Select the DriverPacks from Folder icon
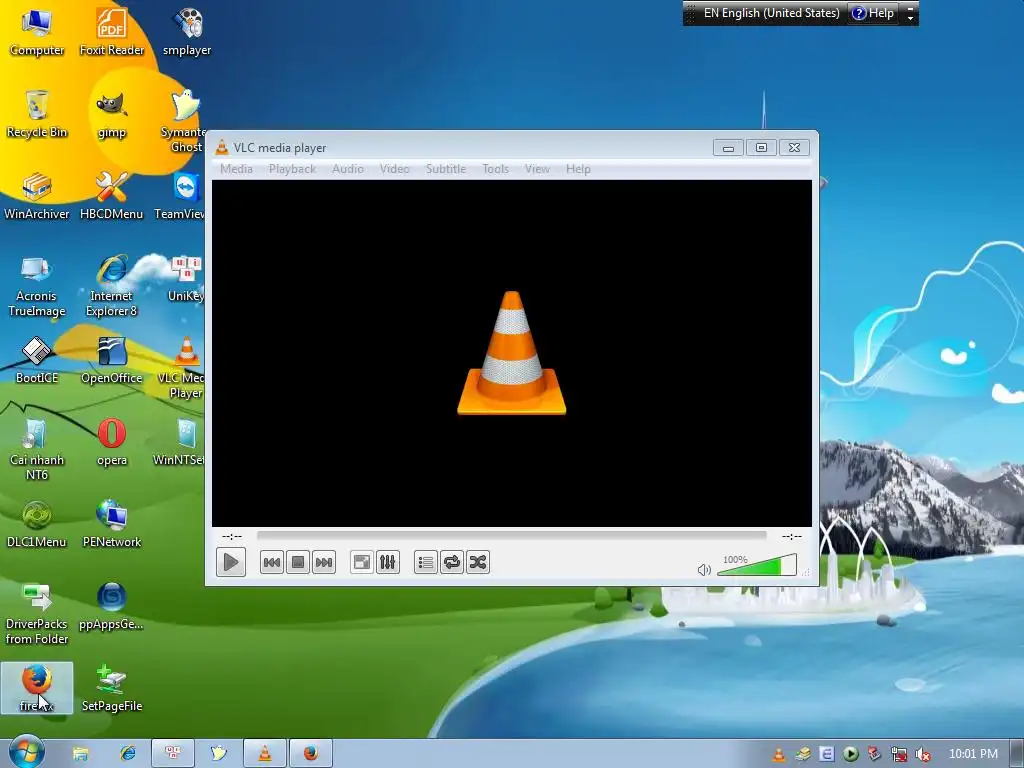1024x768 pixels. (x=37, y=614)
